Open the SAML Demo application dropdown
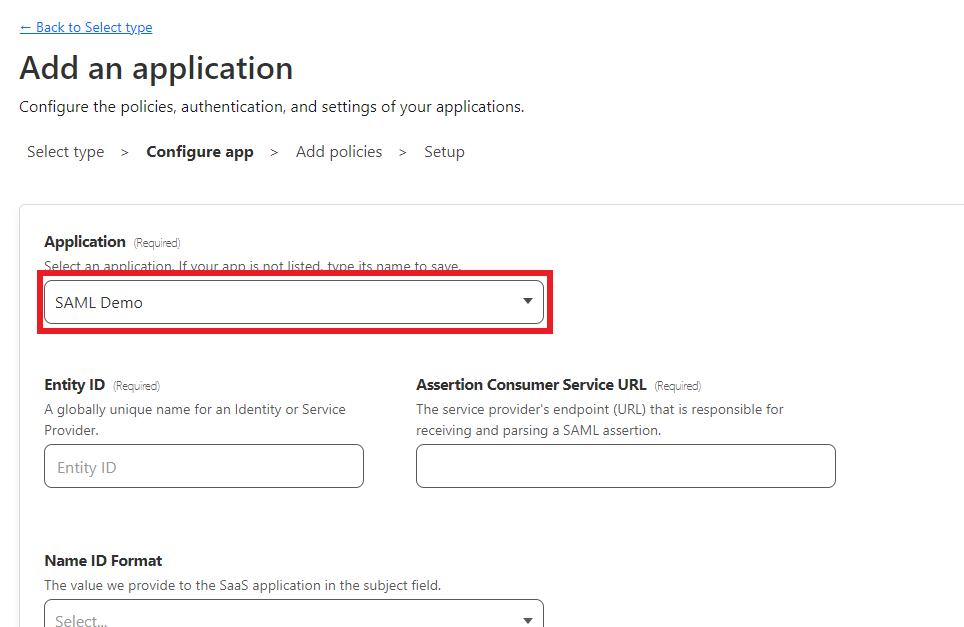This screenshot has width=964, height=627. pyautogui.click(x=294, y=301)
